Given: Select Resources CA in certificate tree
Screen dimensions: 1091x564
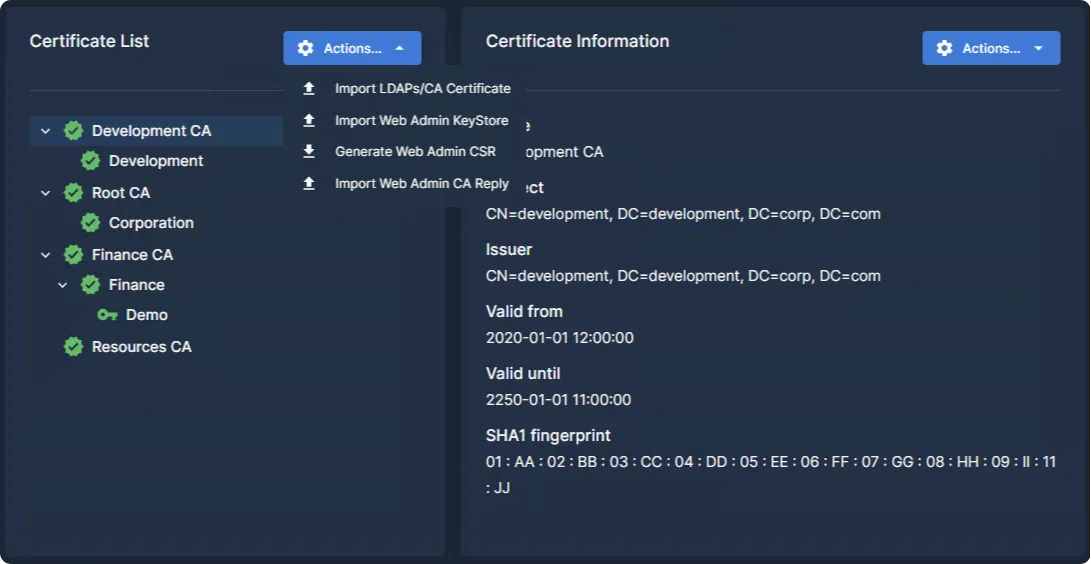Looking at the screenshot, I should 141,346.
